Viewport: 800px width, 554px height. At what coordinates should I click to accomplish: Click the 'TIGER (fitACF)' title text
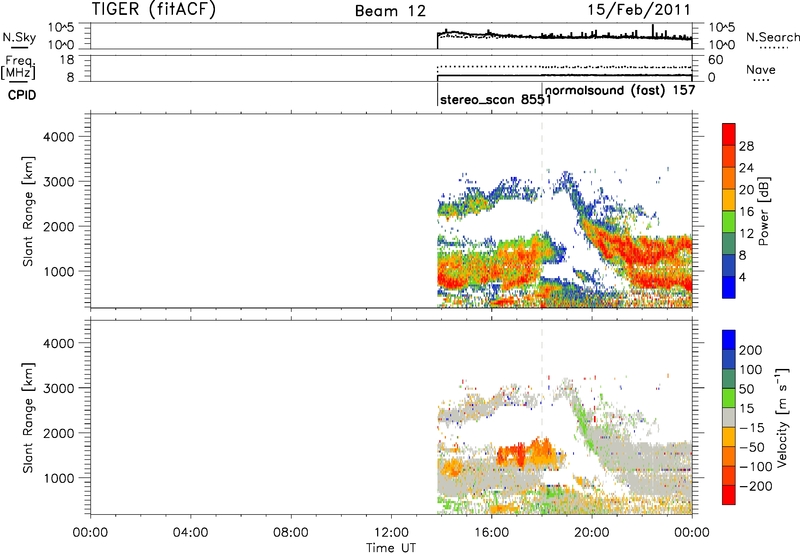154,9
